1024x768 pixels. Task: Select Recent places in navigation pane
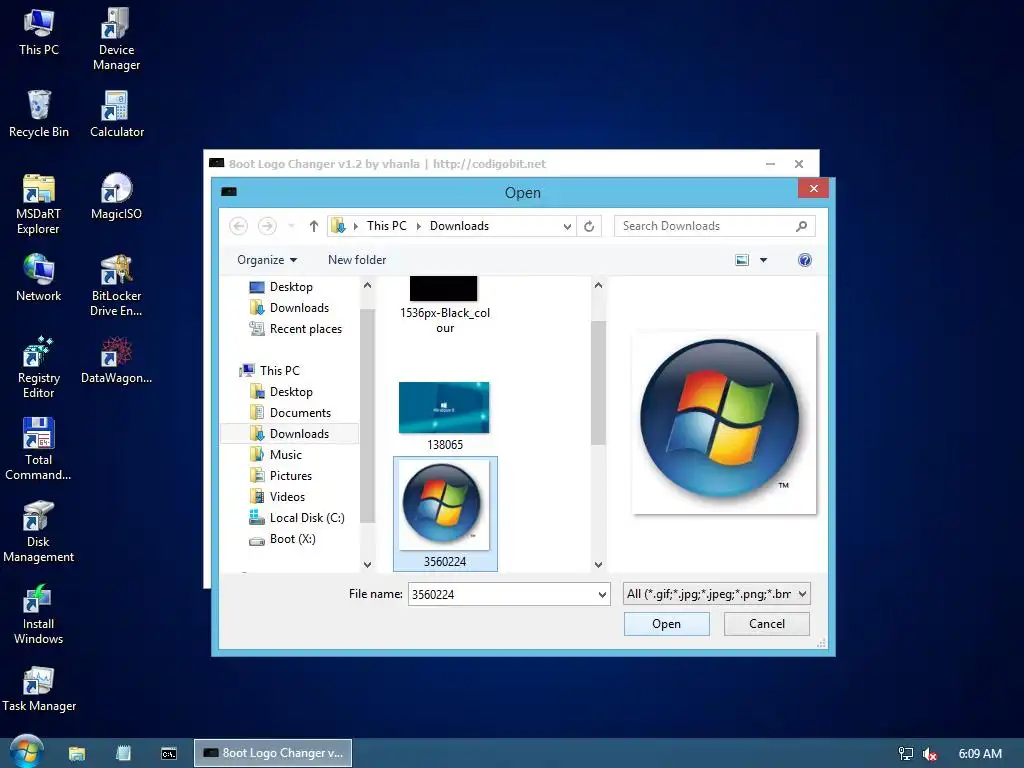coord(296,328)
